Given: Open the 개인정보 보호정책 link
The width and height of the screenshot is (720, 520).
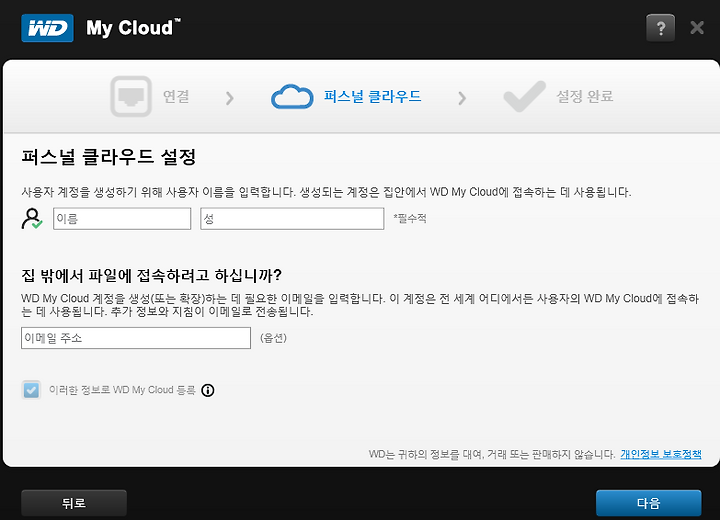Looking at the screenshot, I should (x=661, y=454).
